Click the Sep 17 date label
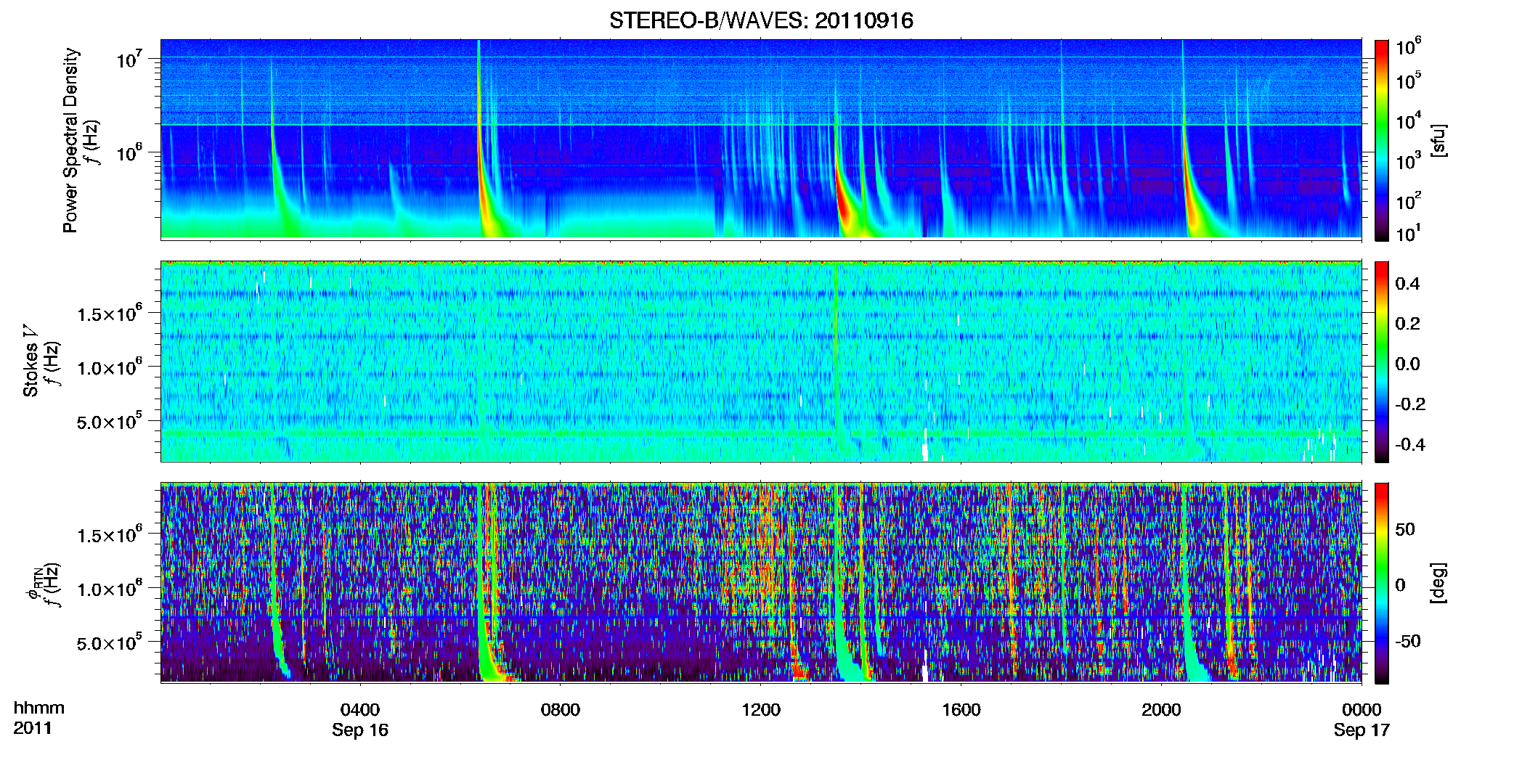 click(x=1362, y=730)
